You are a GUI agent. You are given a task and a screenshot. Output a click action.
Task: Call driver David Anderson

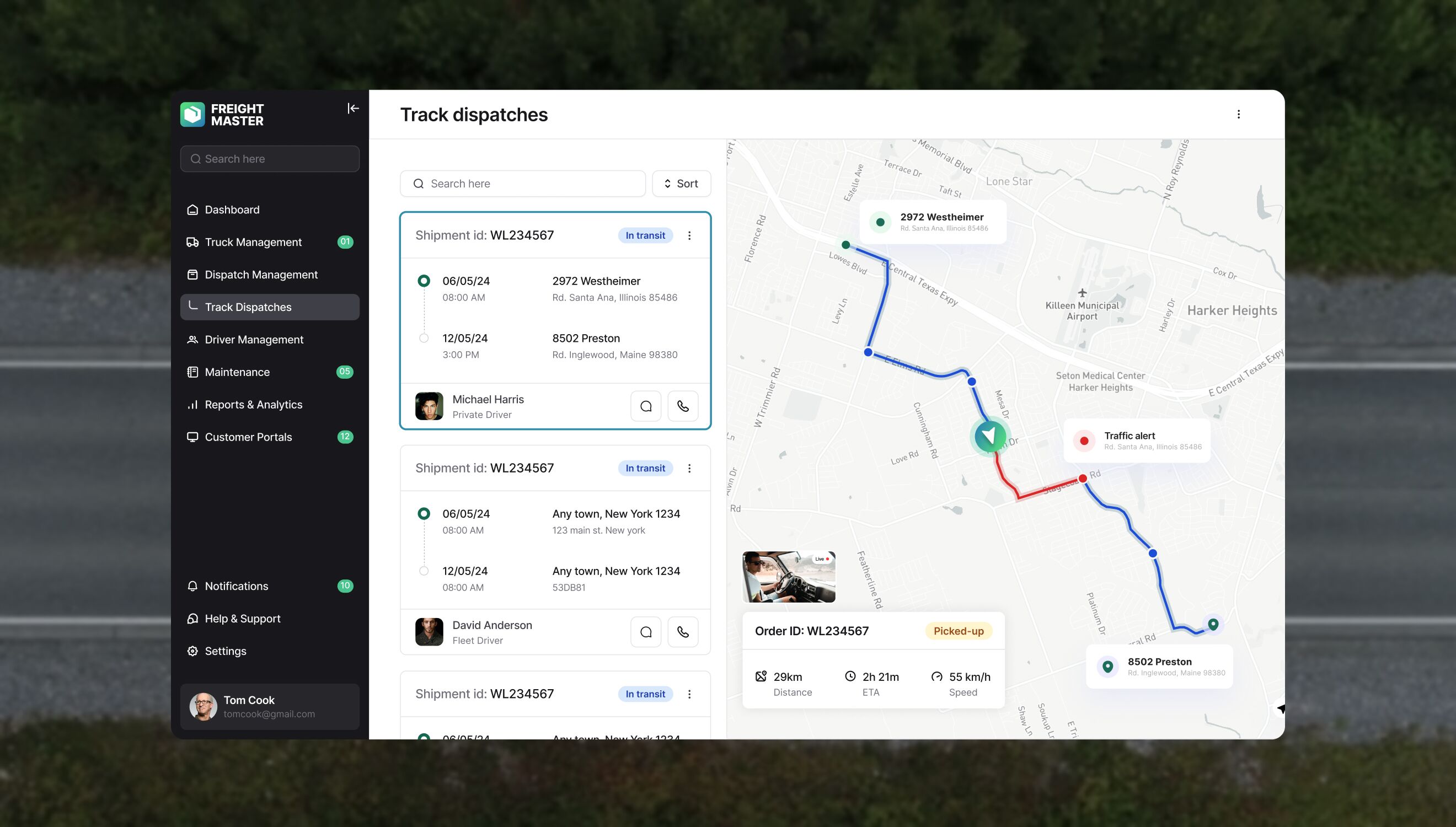click(x=683, y=632)
